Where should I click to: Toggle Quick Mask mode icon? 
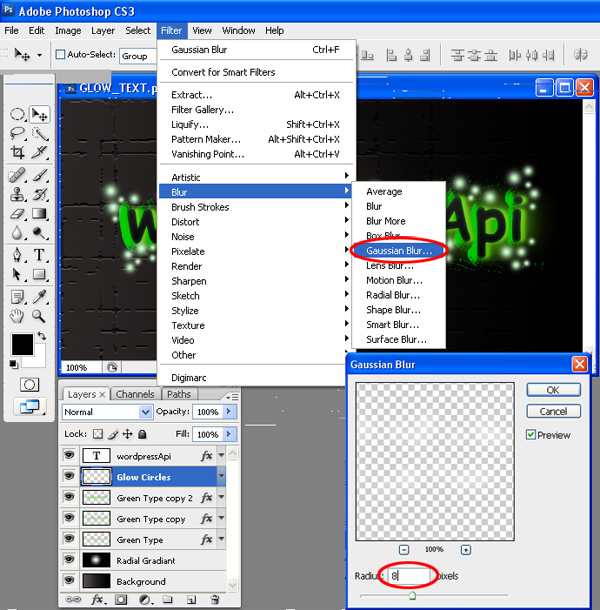29,385
